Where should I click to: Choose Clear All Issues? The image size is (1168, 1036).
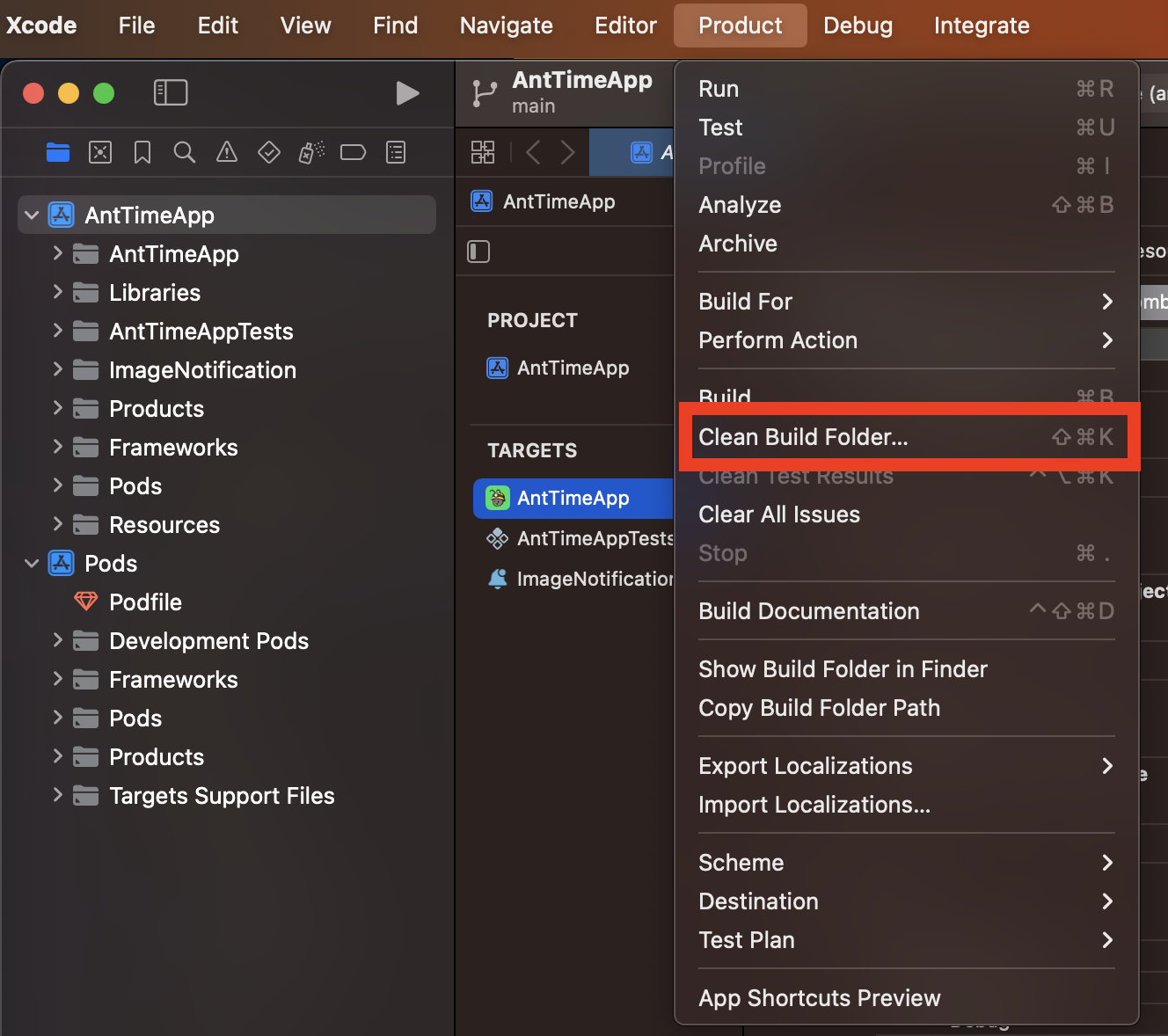[906, 514]
